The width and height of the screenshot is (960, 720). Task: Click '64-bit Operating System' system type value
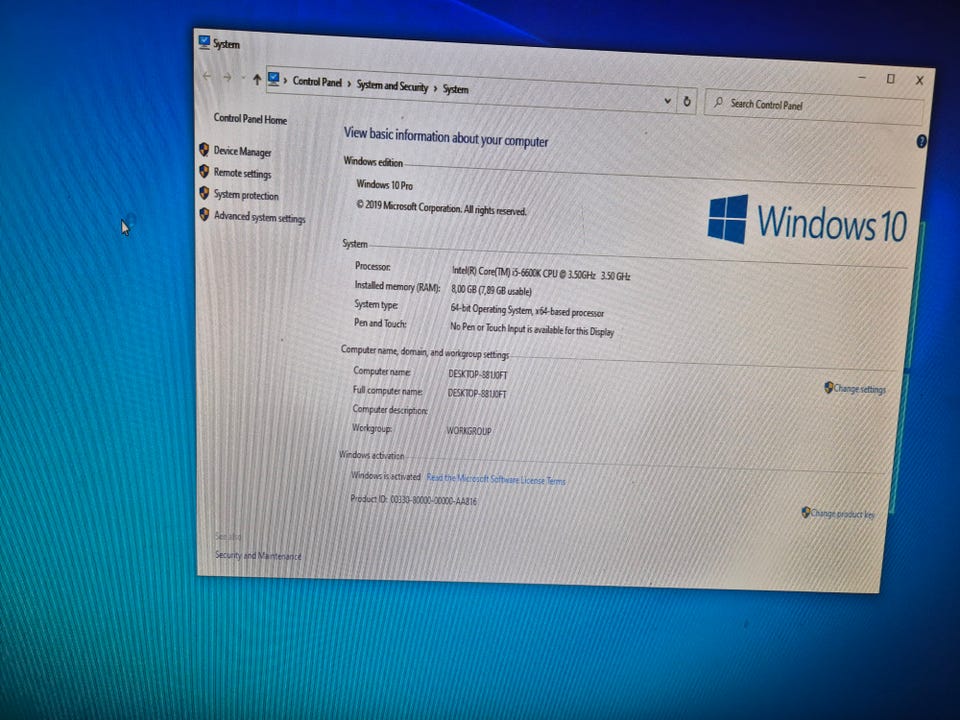490,309
